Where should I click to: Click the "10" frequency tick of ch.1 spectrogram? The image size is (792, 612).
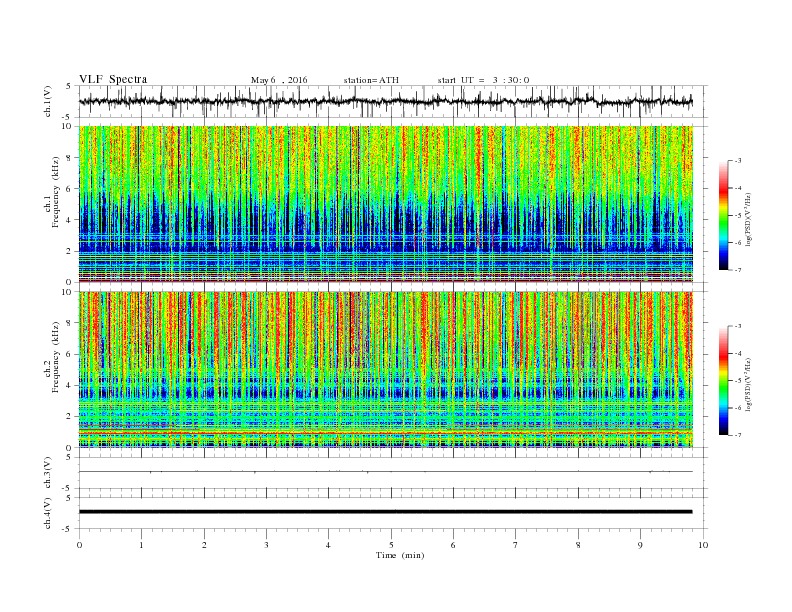(68, 126)
